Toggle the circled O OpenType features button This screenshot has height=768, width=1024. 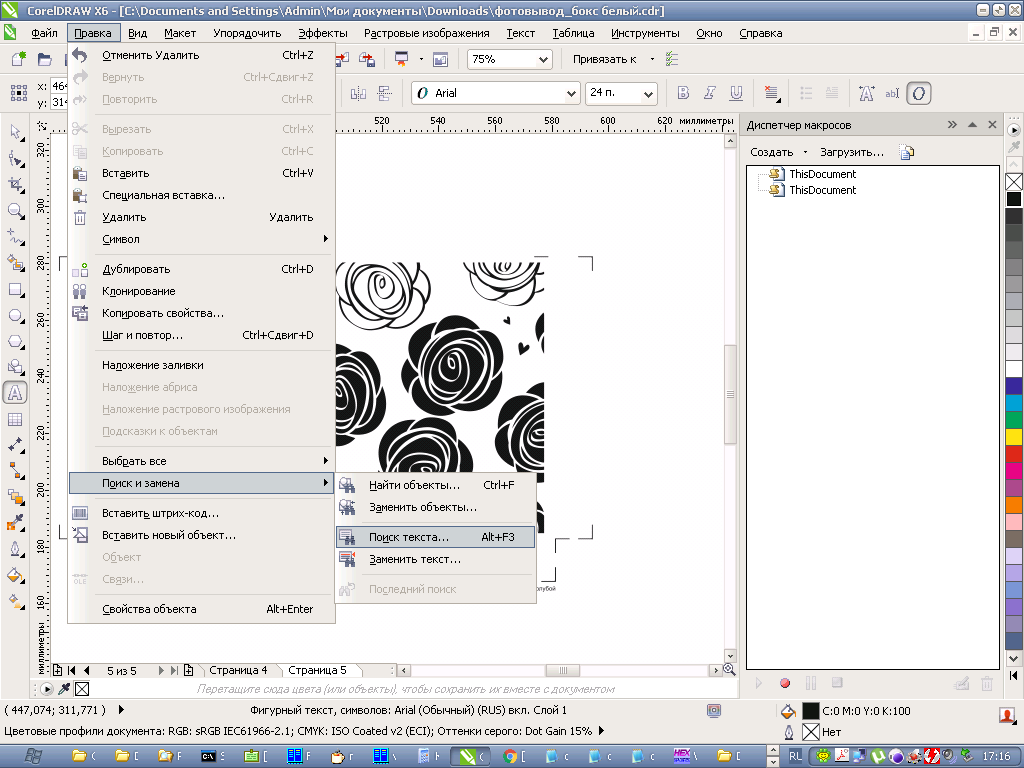tap(918, 93)
